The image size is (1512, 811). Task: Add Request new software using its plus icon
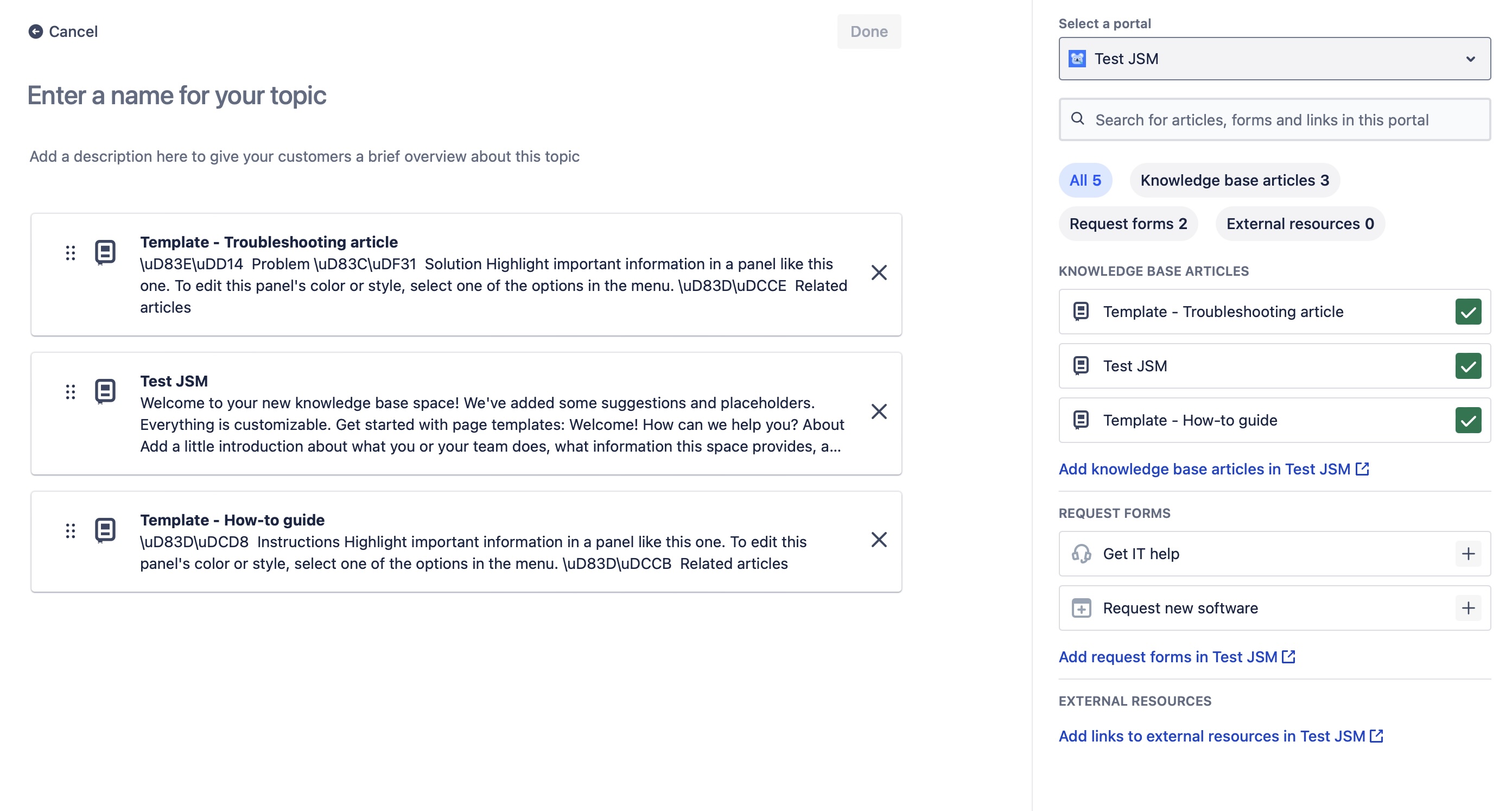pyautogui.click(x=1469, y=608)
